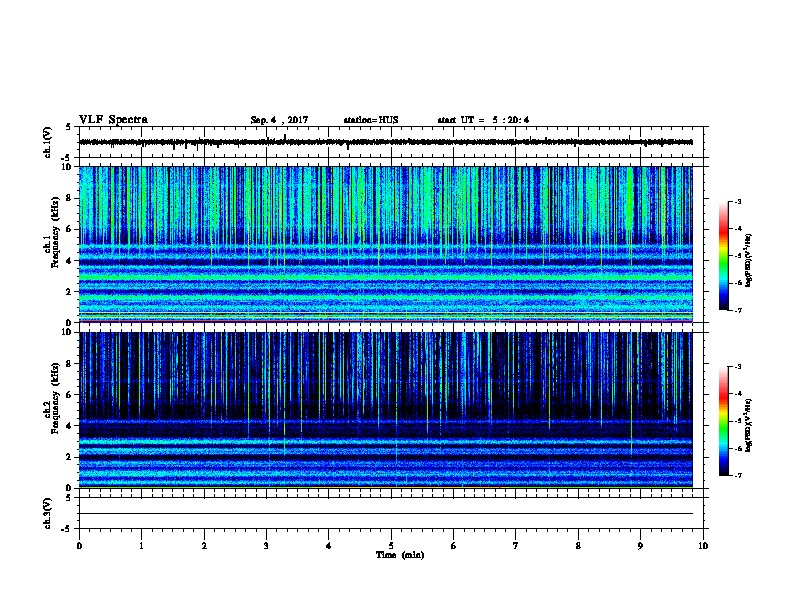Select the "ch.1(V)" waveform axis label

click(47, 142)
